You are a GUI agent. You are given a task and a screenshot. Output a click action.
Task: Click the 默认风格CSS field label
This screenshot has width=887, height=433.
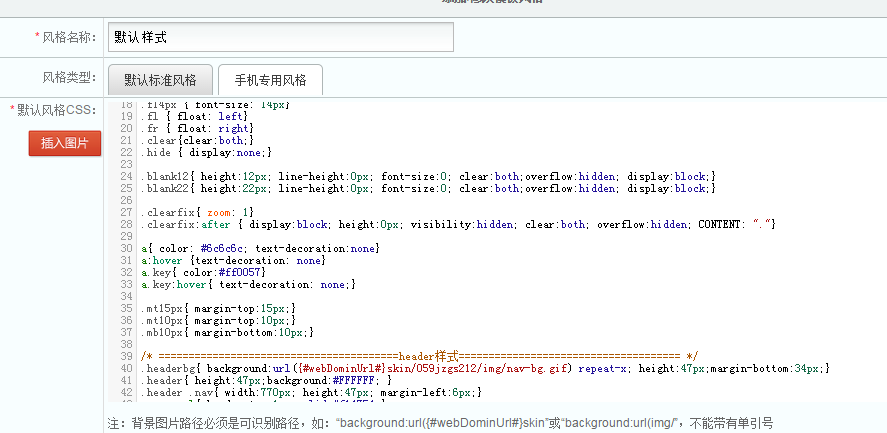(x=55, y=109)
